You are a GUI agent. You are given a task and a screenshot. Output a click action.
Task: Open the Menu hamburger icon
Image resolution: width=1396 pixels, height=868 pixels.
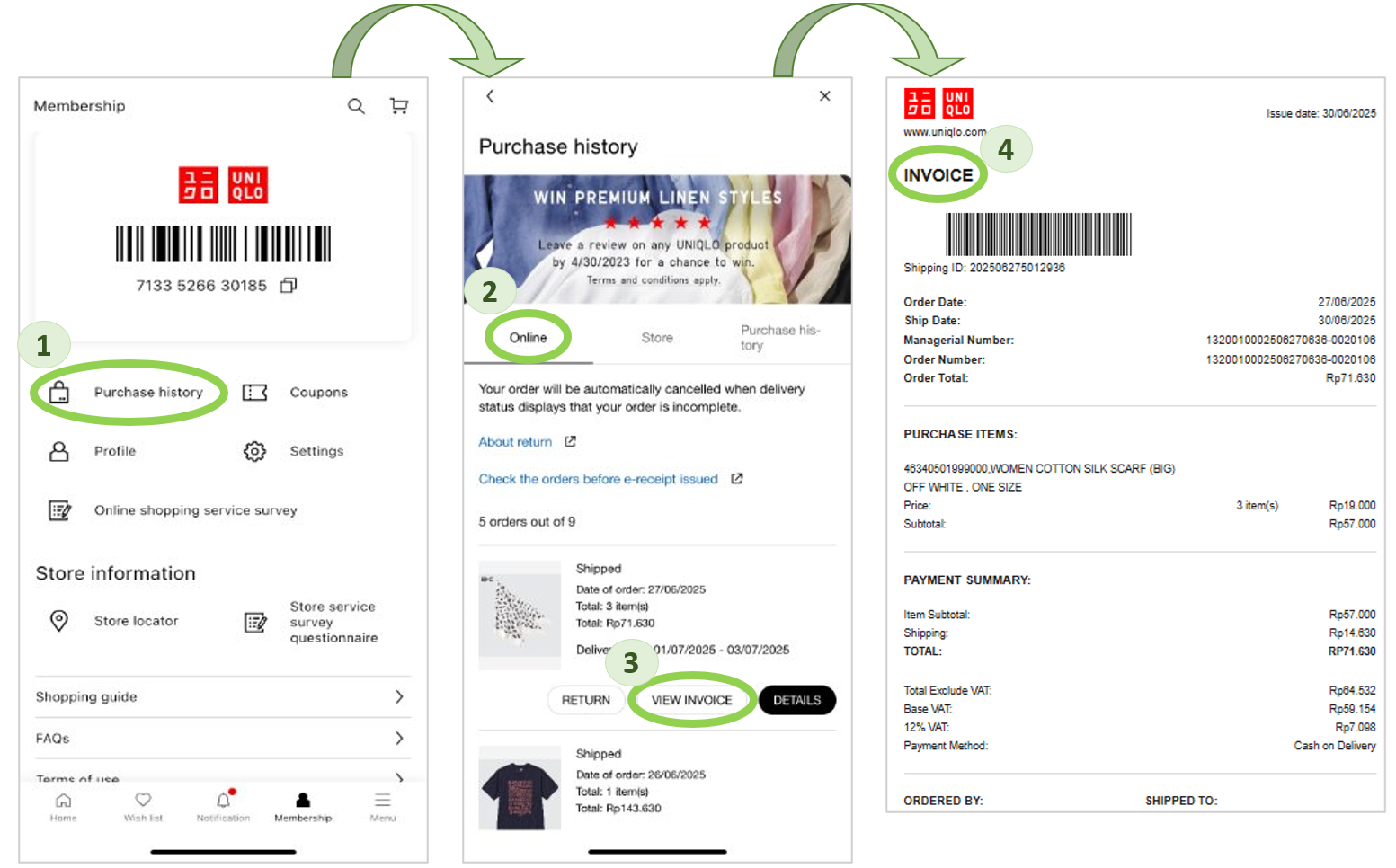pyautogui.click(x=383, y=801)
